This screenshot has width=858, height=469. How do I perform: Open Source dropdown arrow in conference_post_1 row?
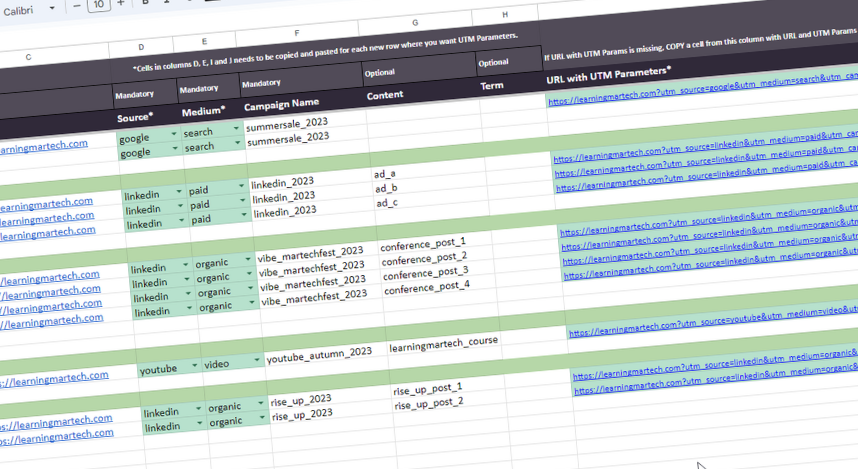click(x=185, y=265)
